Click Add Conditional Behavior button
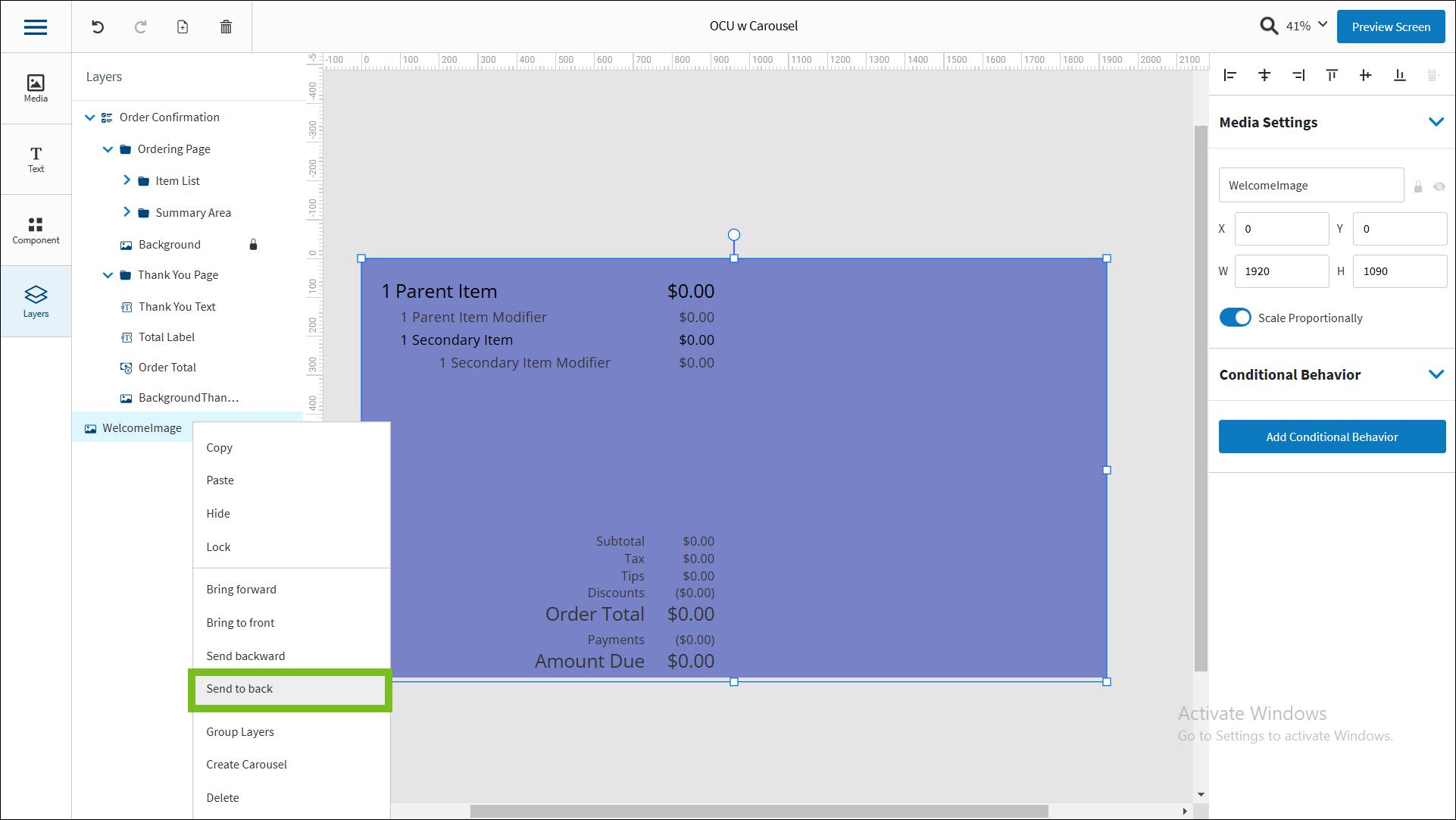Screen dimensions: 1456x820 click(x=1331, y=437)
